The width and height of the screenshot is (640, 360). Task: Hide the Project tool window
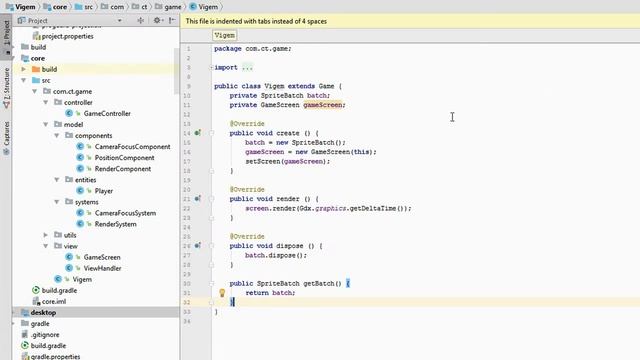172,20
